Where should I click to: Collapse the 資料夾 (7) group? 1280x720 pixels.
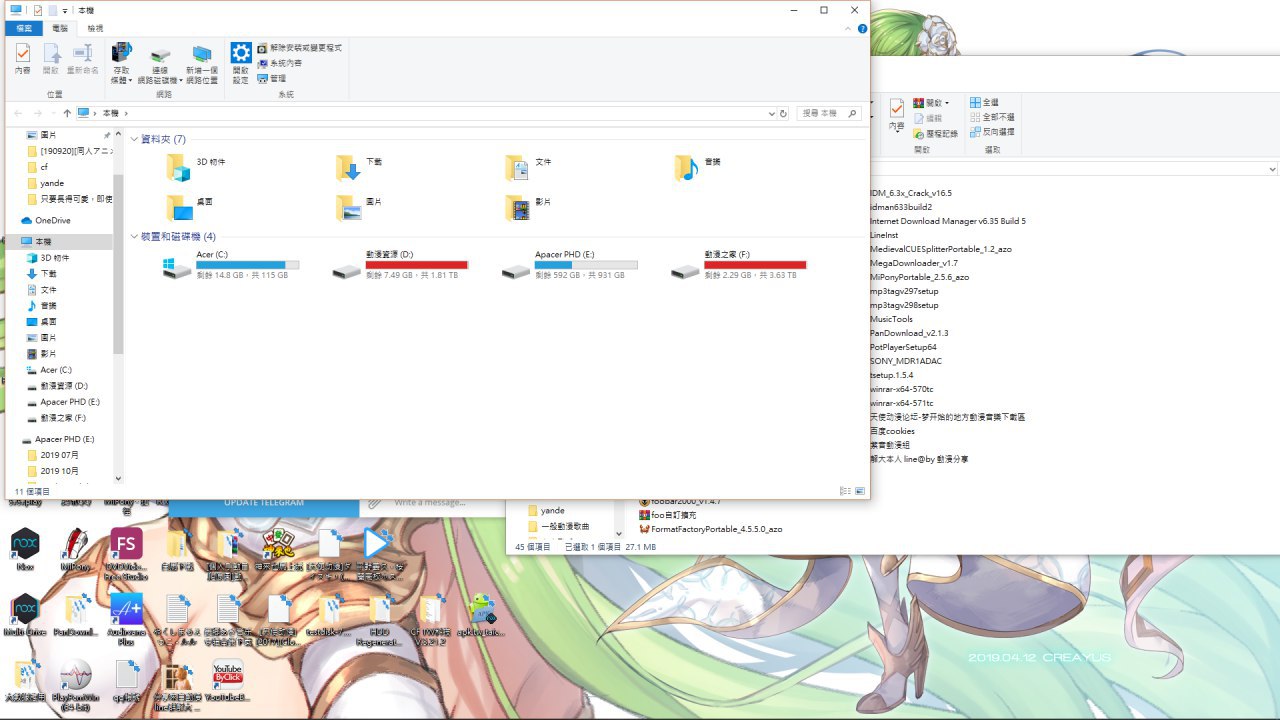click(x=135, y=139)
